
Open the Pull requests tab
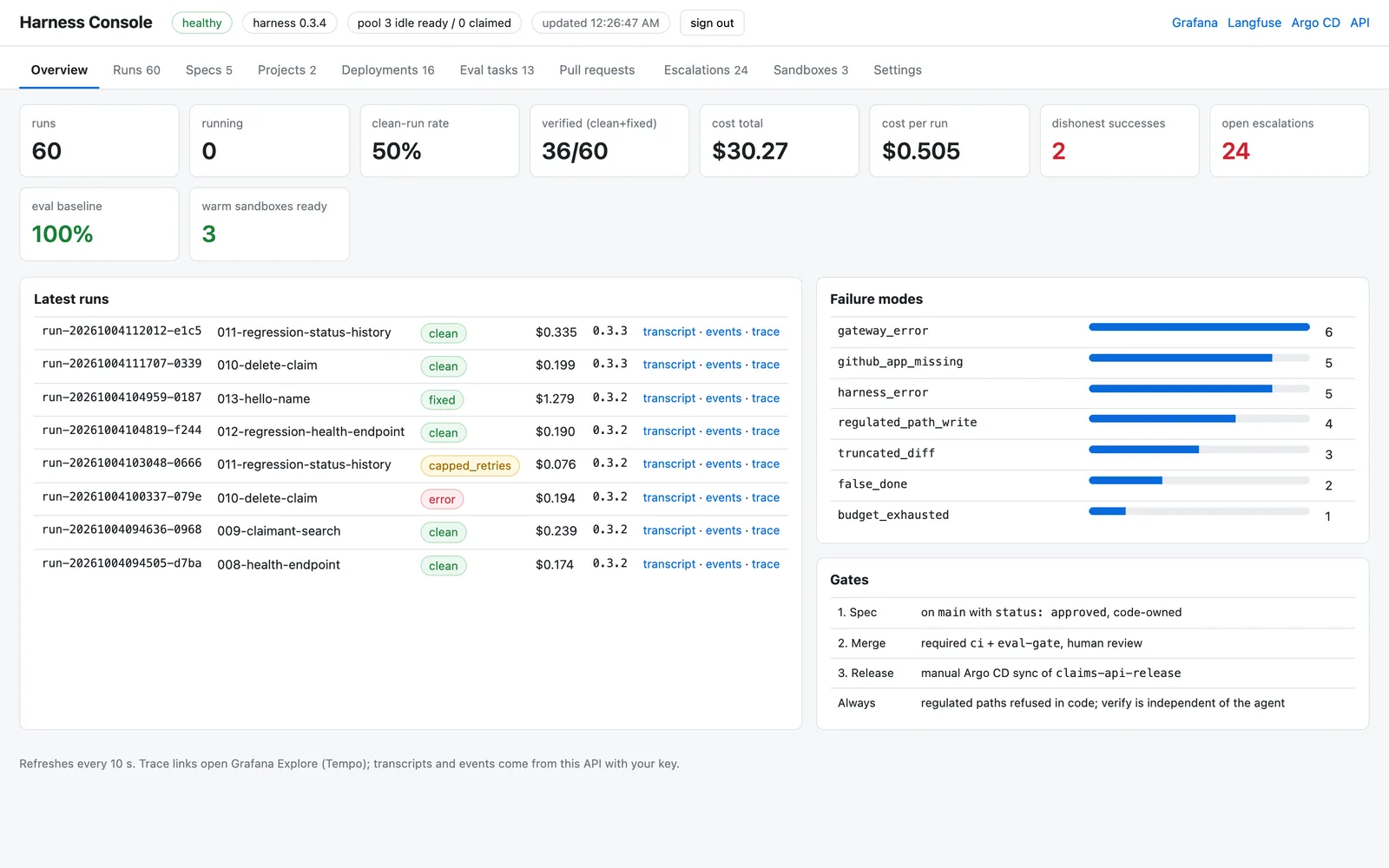pyautogui.click(x=597, y=70)
